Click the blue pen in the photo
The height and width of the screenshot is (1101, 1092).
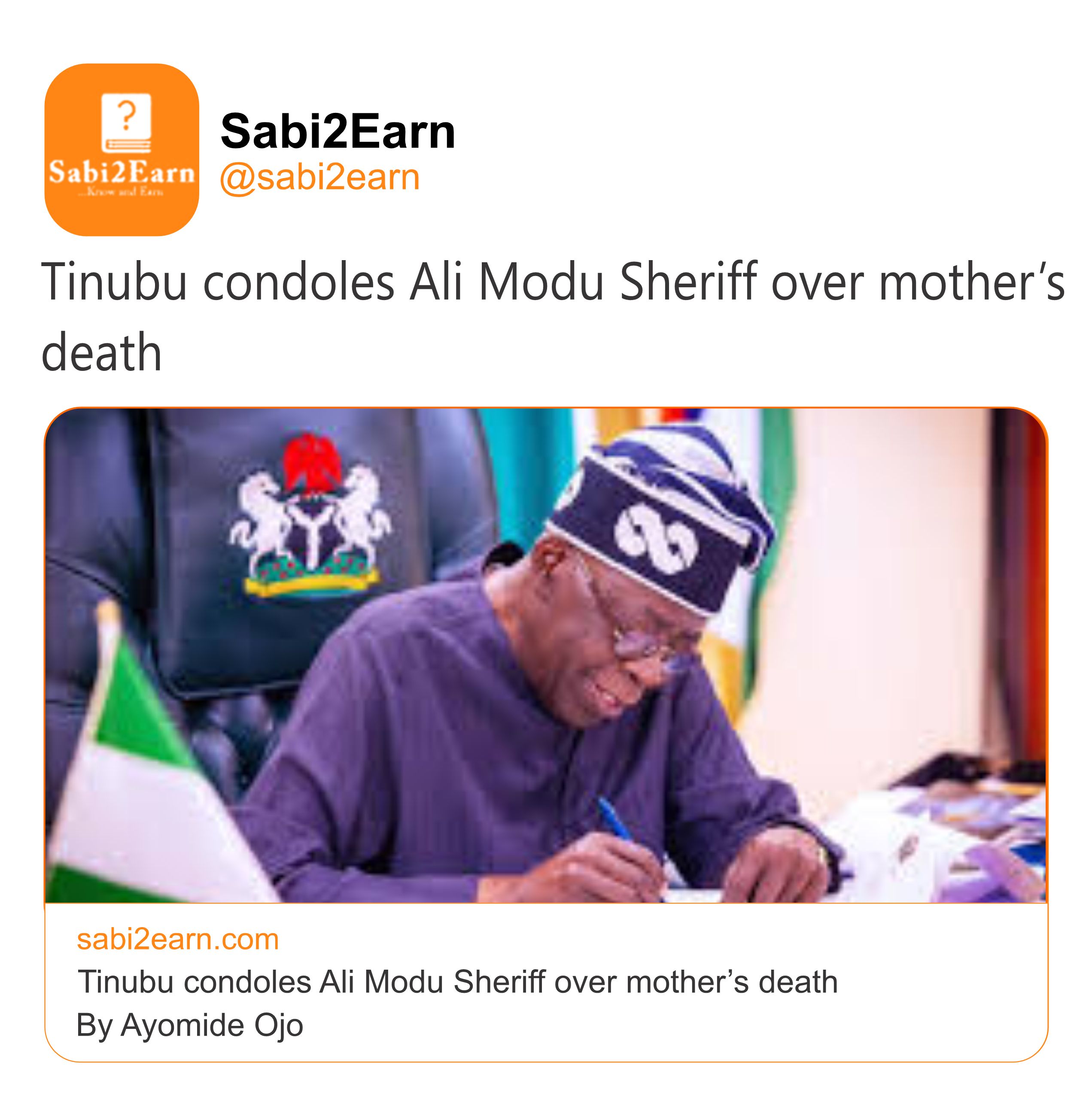[x=615, y=821]
